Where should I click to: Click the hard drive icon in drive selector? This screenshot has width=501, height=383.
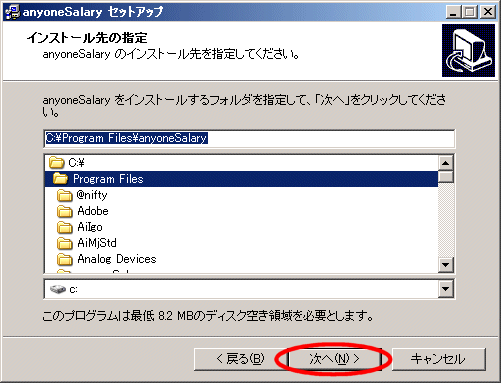[58, 289]
